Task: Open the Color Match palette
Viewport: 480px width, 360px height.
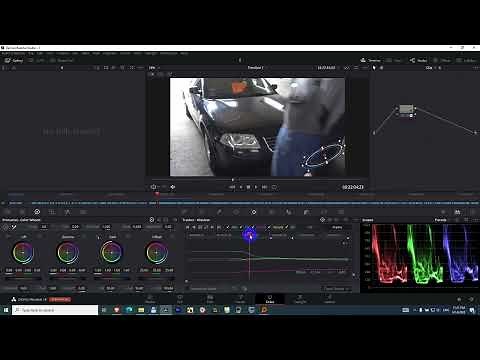Action: (x=22, y=212)
